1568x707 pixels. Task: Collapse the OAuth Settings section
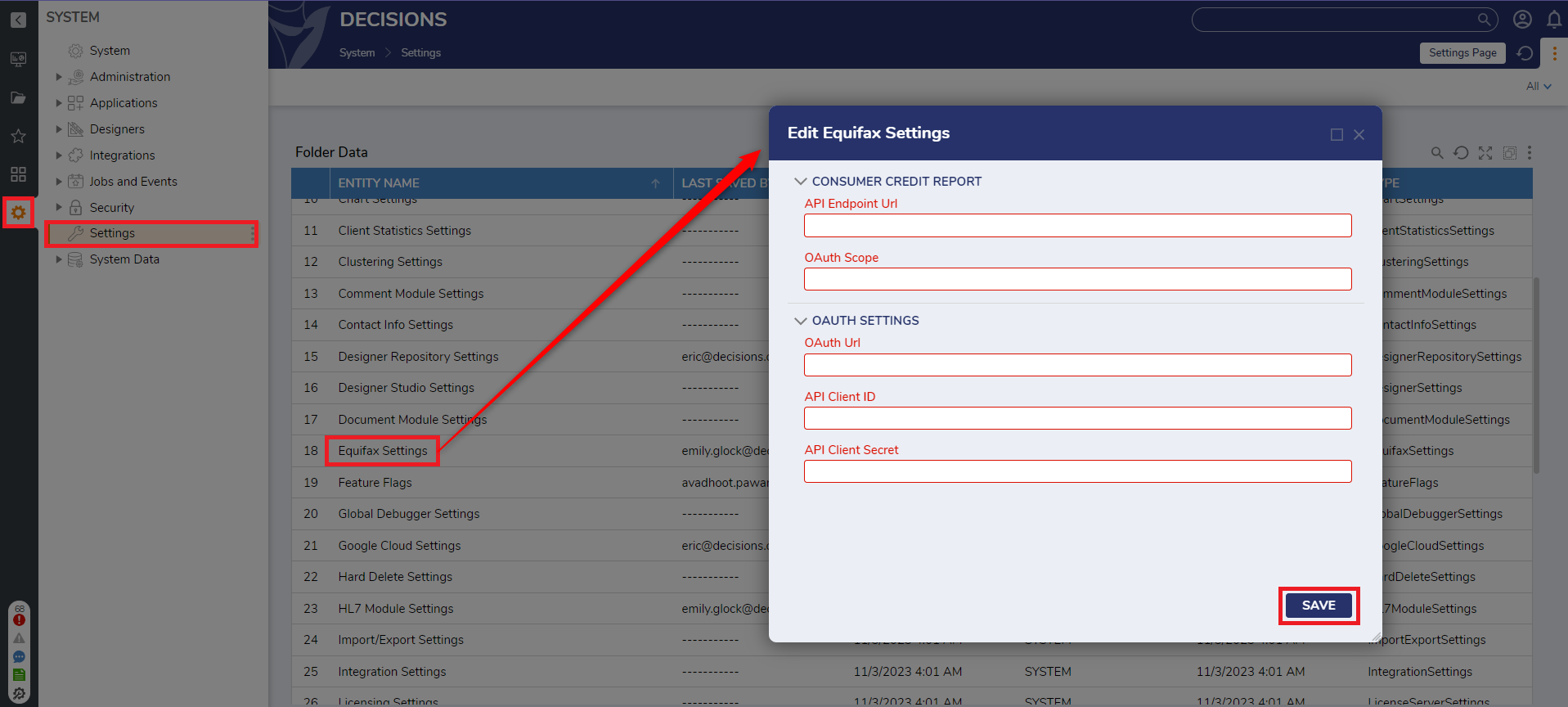(x=801, y=321)
